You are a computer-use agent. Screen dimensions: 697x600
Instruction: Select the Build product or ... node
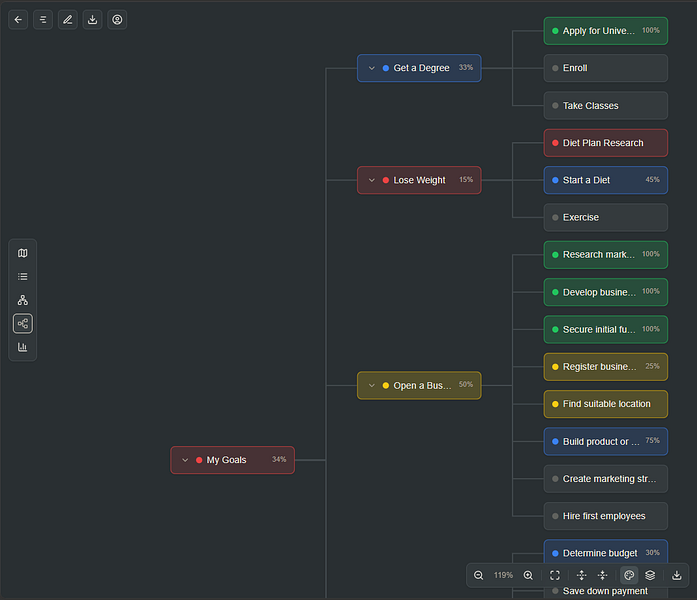point(605,441)
